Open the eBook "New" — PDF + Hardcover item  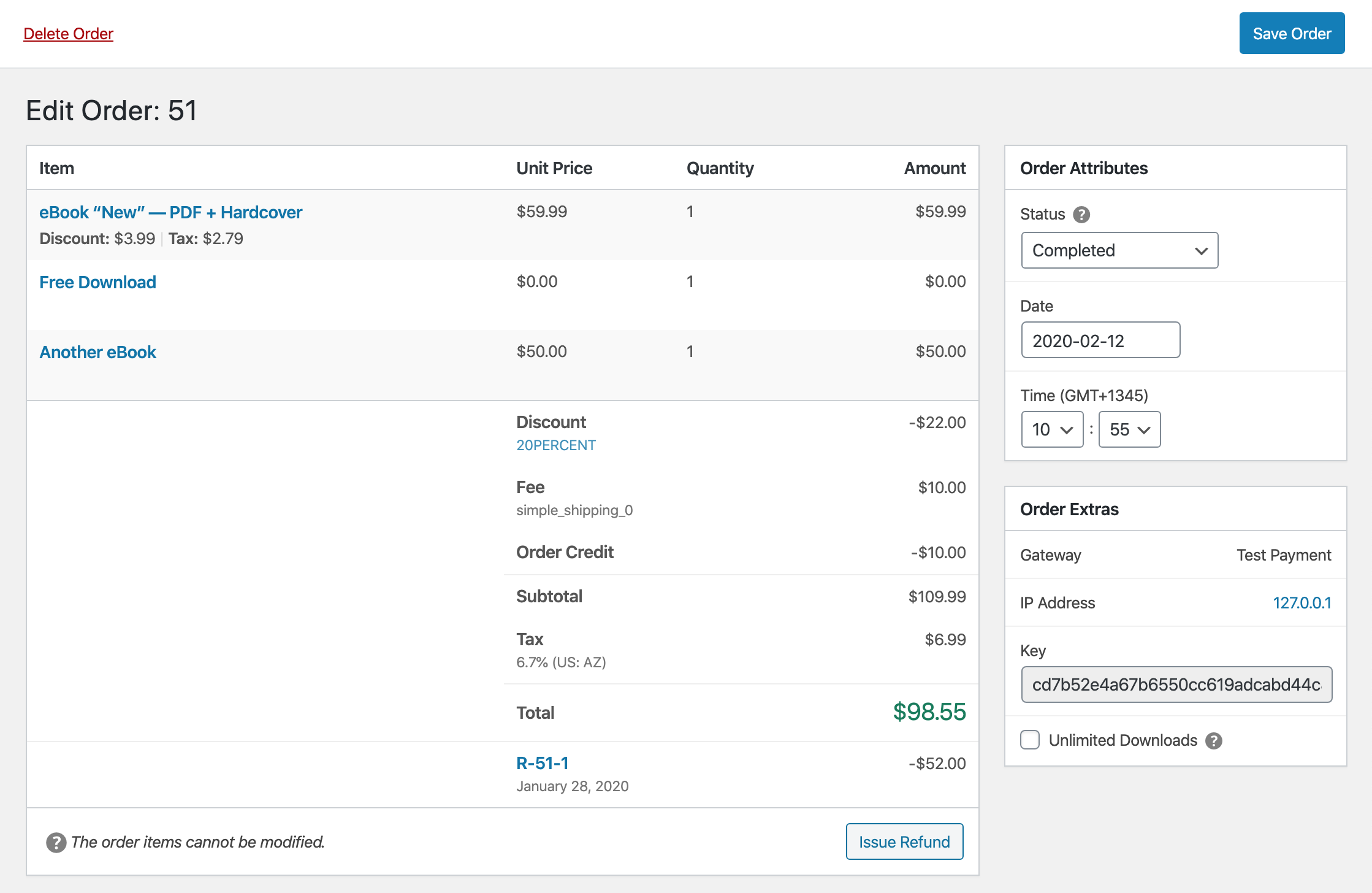170,212
